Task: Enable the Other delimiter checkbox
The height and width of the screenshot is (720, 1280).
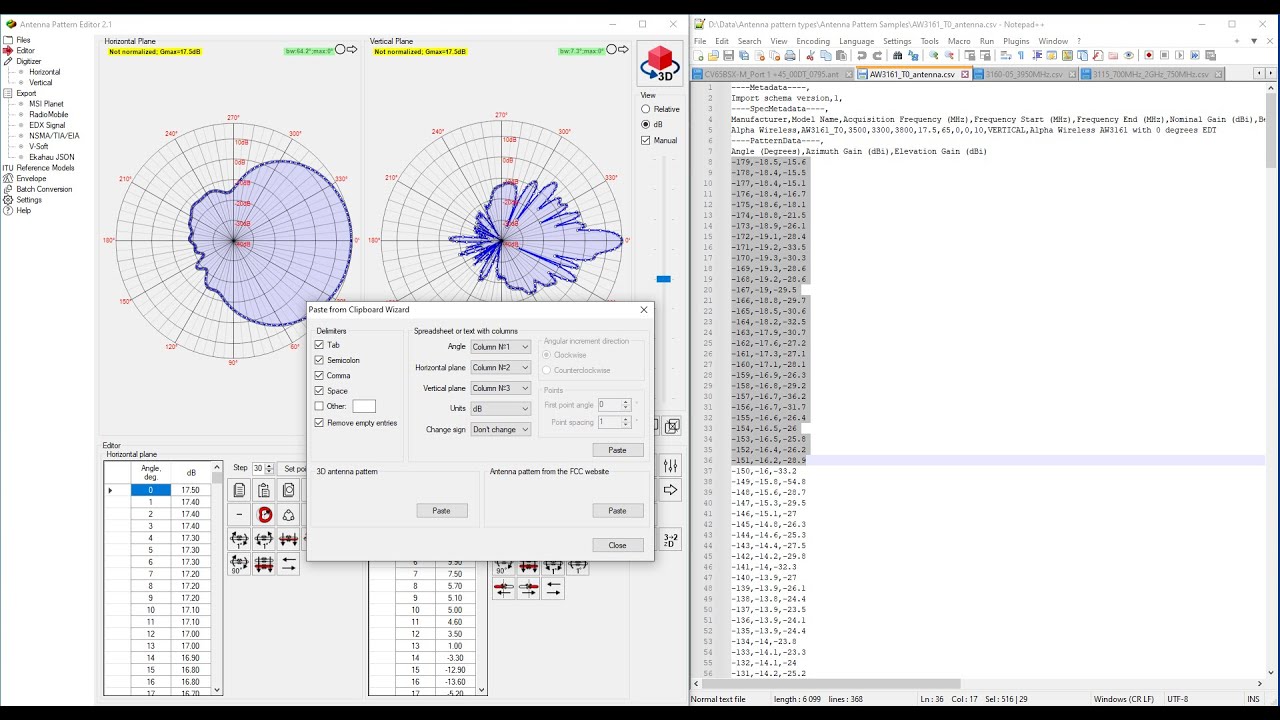Action: click(x=319, y=406)
